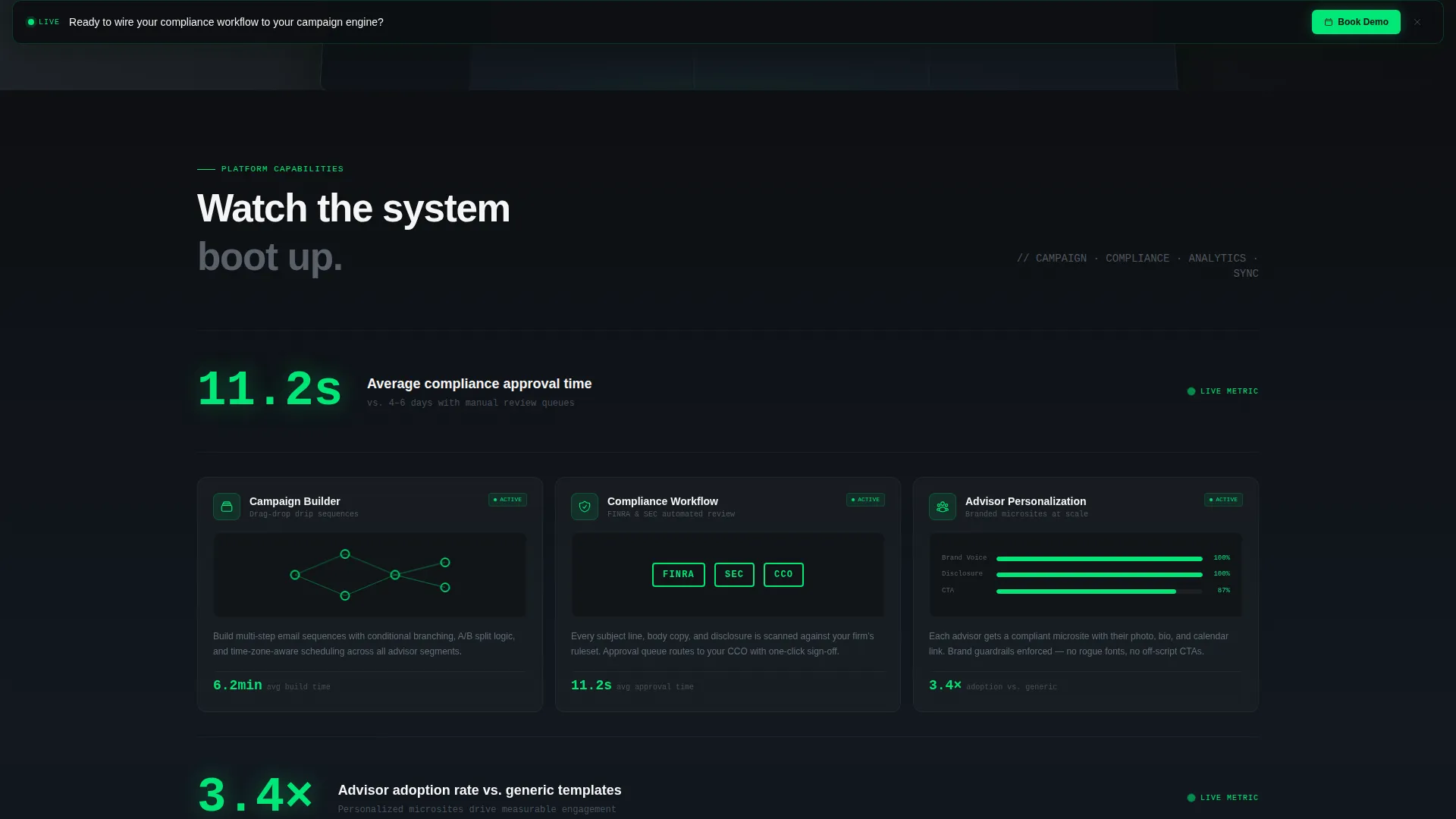1456x819 pixels.
Task: Click 'vs. 4–6 days with manual review queues'
Action: click(471, 403)
